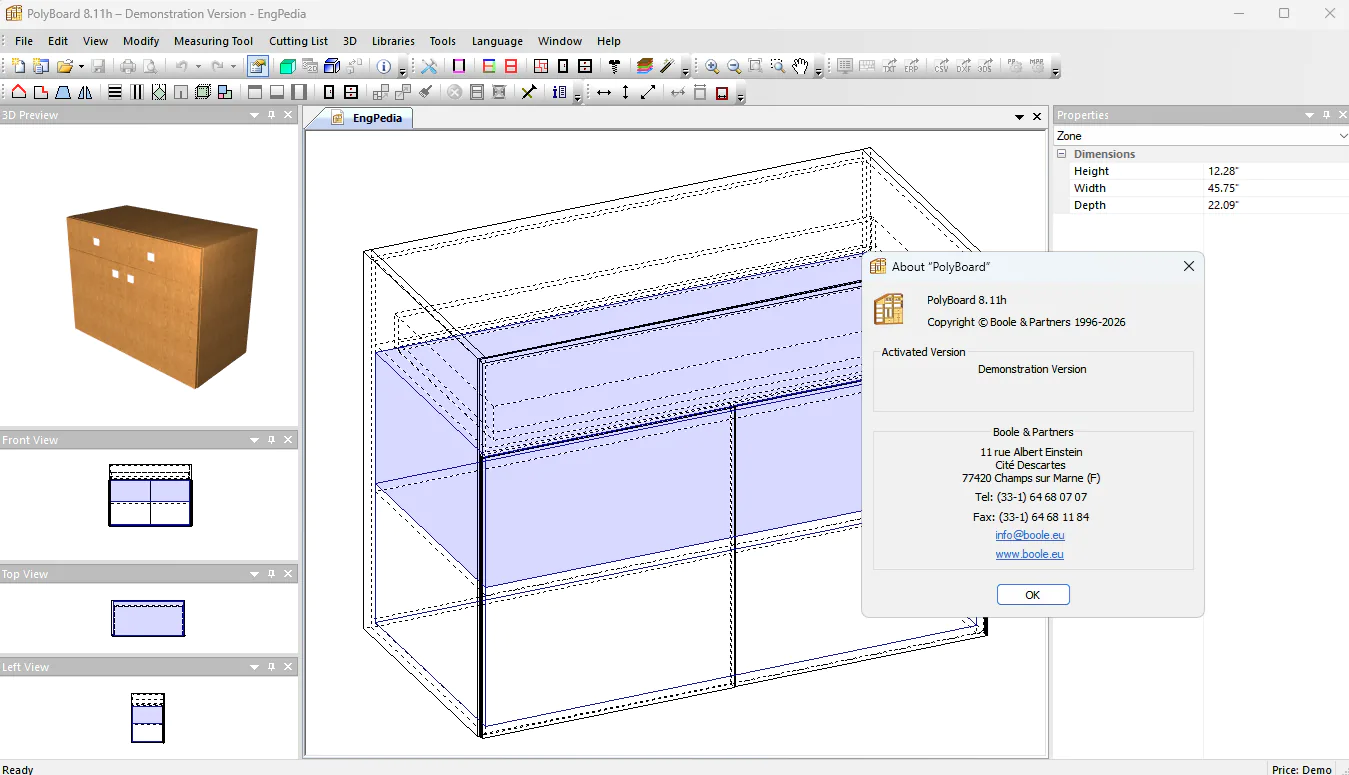The width and height of the screenshot is (1349, 775).
Task: Click the Front View cabinet thumbnail
Action: click(x=150, y=495)
